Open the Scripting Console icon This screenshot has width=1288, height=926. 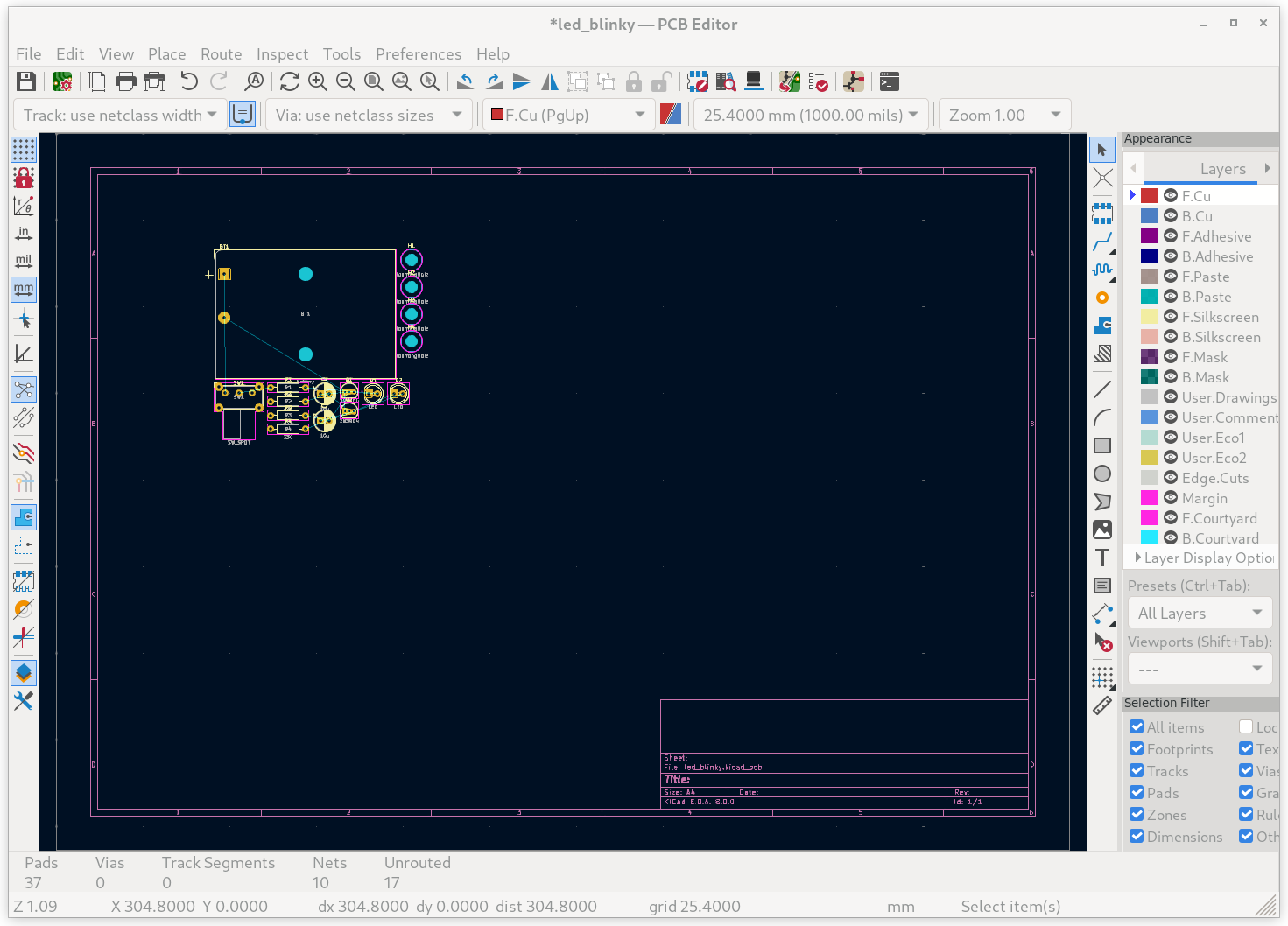[x=890, y=82]
